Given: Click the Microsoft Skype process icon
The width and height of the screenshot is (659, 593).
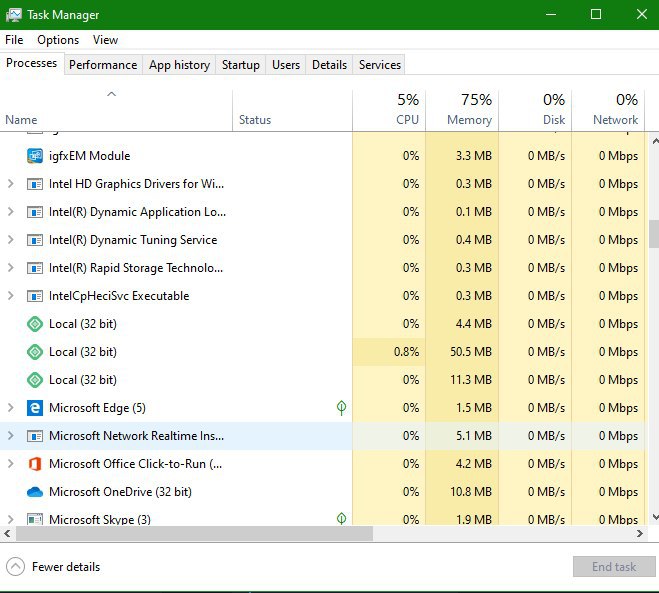Looking at the screenshot, I should pyautogui.click(x=35, y=519).
